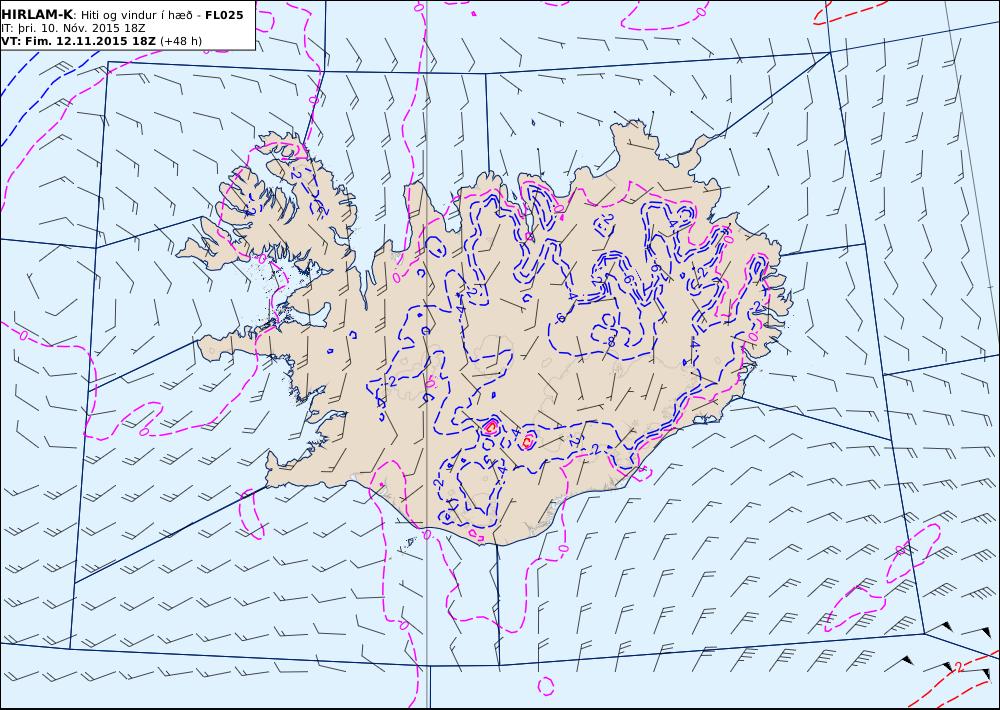
Task: Click the HIRLAM-K model name in title
Action: pos(38,15)
